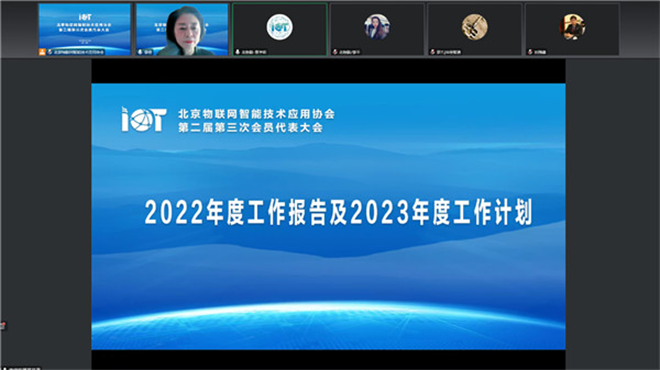The image size is (660, 370).
Task: Click the muted mic icon under the woman portrait avatar
Action: [x=335, y=52]
